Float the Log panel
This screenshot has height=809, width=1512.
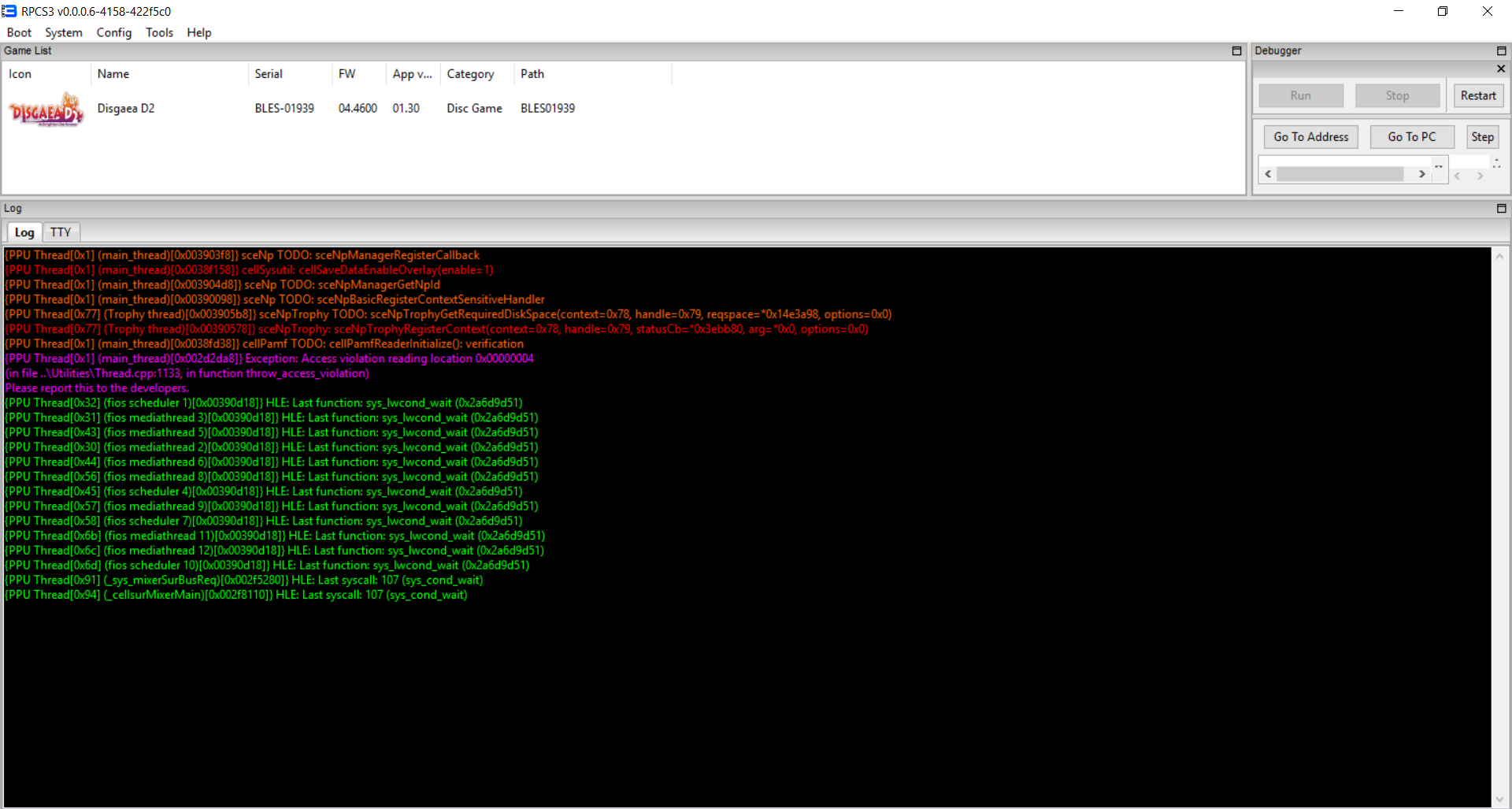click(1501, 209)
